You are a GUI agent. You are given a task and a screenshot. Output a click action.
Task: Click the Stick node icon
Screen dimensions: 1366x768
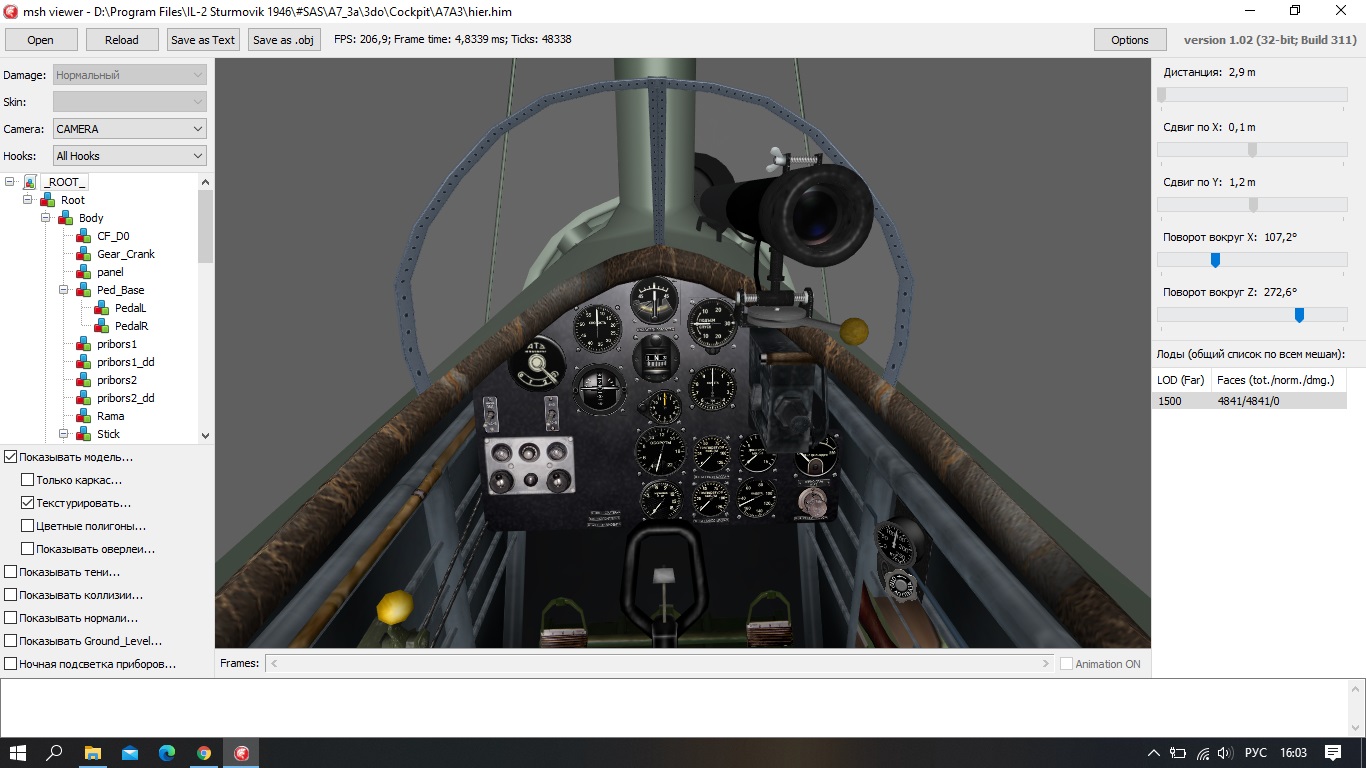pyautogui.click(x=84, y=434)
